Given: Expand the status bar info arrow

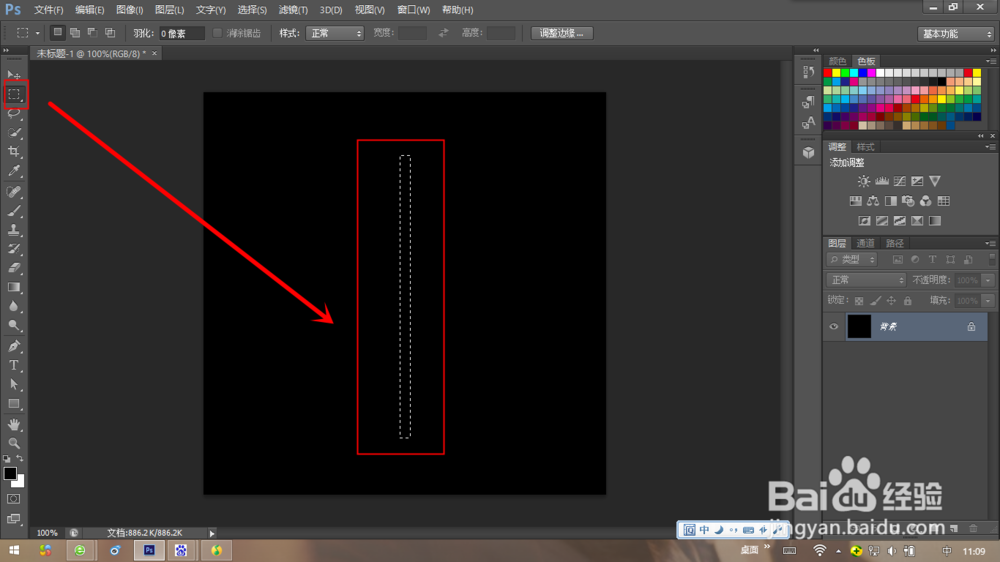Looking at the screenshot, I should click(212, 533).
